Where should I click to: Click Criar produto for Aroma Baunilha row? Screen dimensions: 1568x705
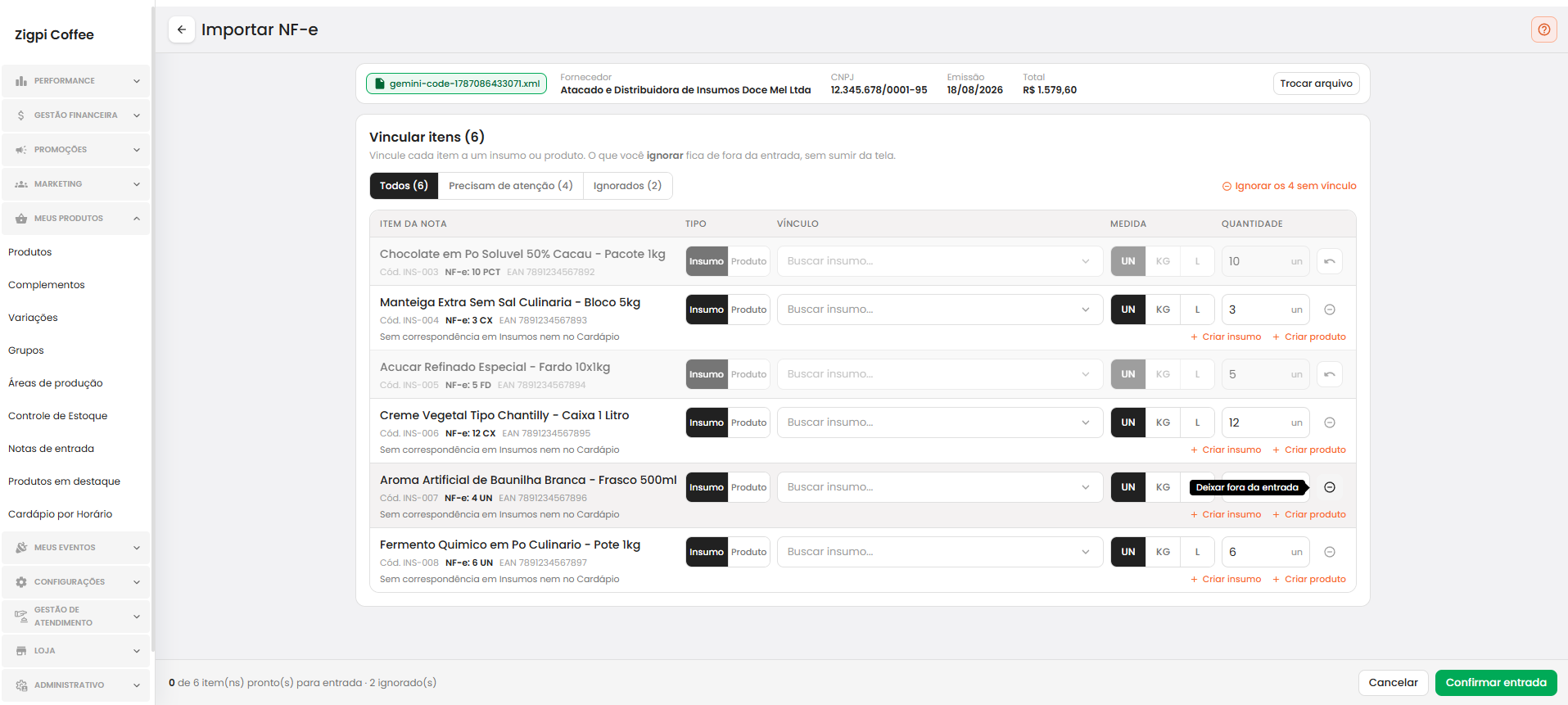(x=1309, y=514)
